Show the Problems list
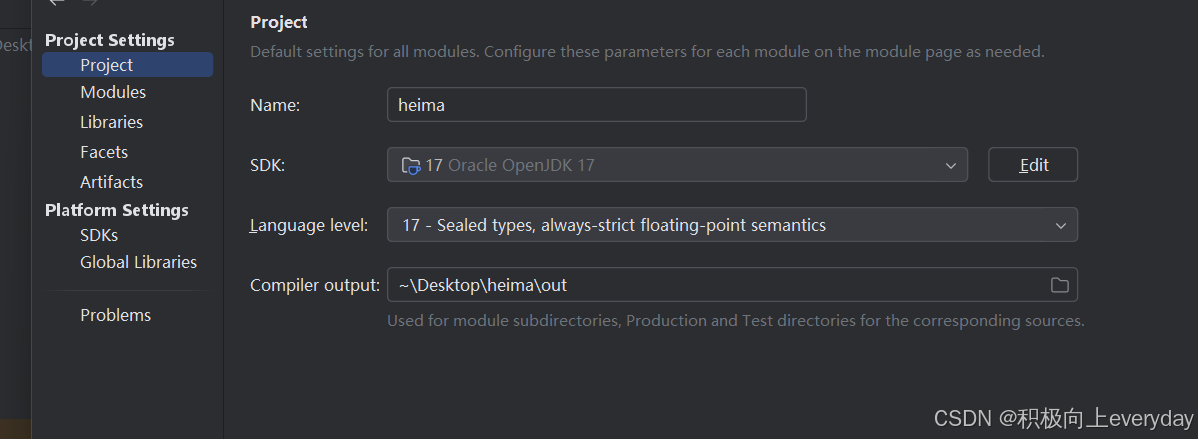The width and height of the screenshot is (1198, 439). point(115,315)
